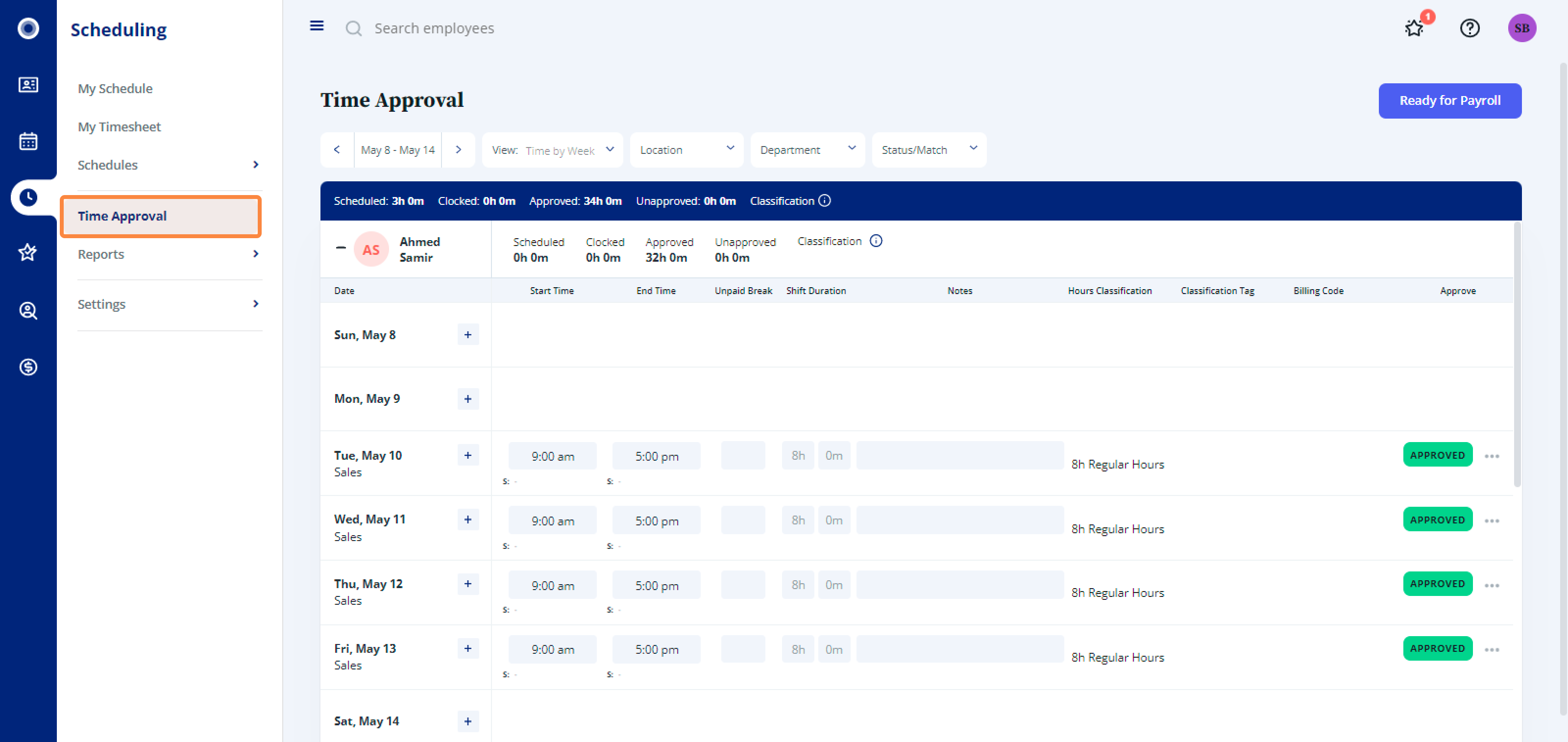Open the star icon in left rail

[28, 252]
